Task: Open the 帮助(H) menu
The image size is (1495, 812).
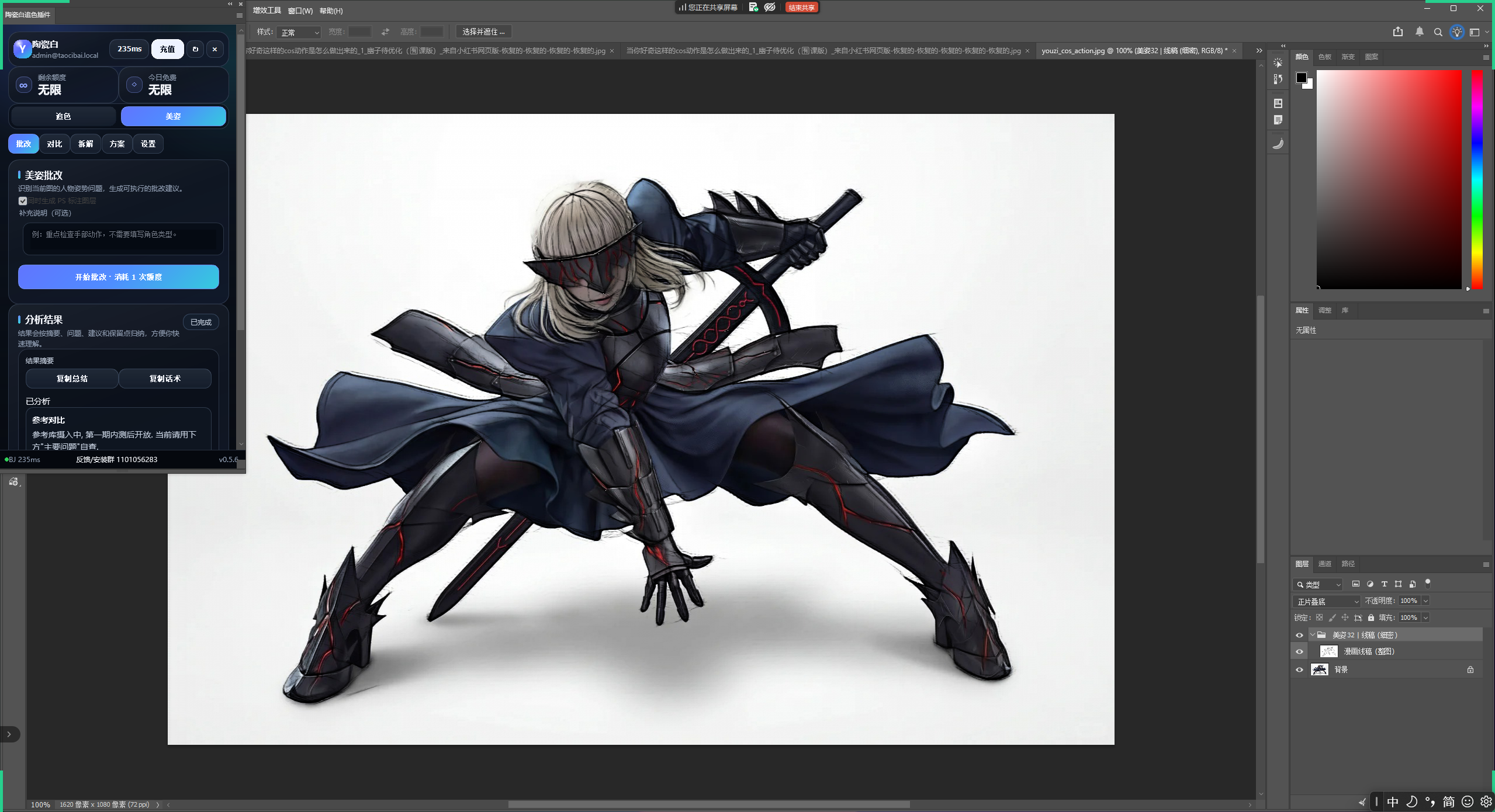Action: pyautogui.click(x=331, y=11)
